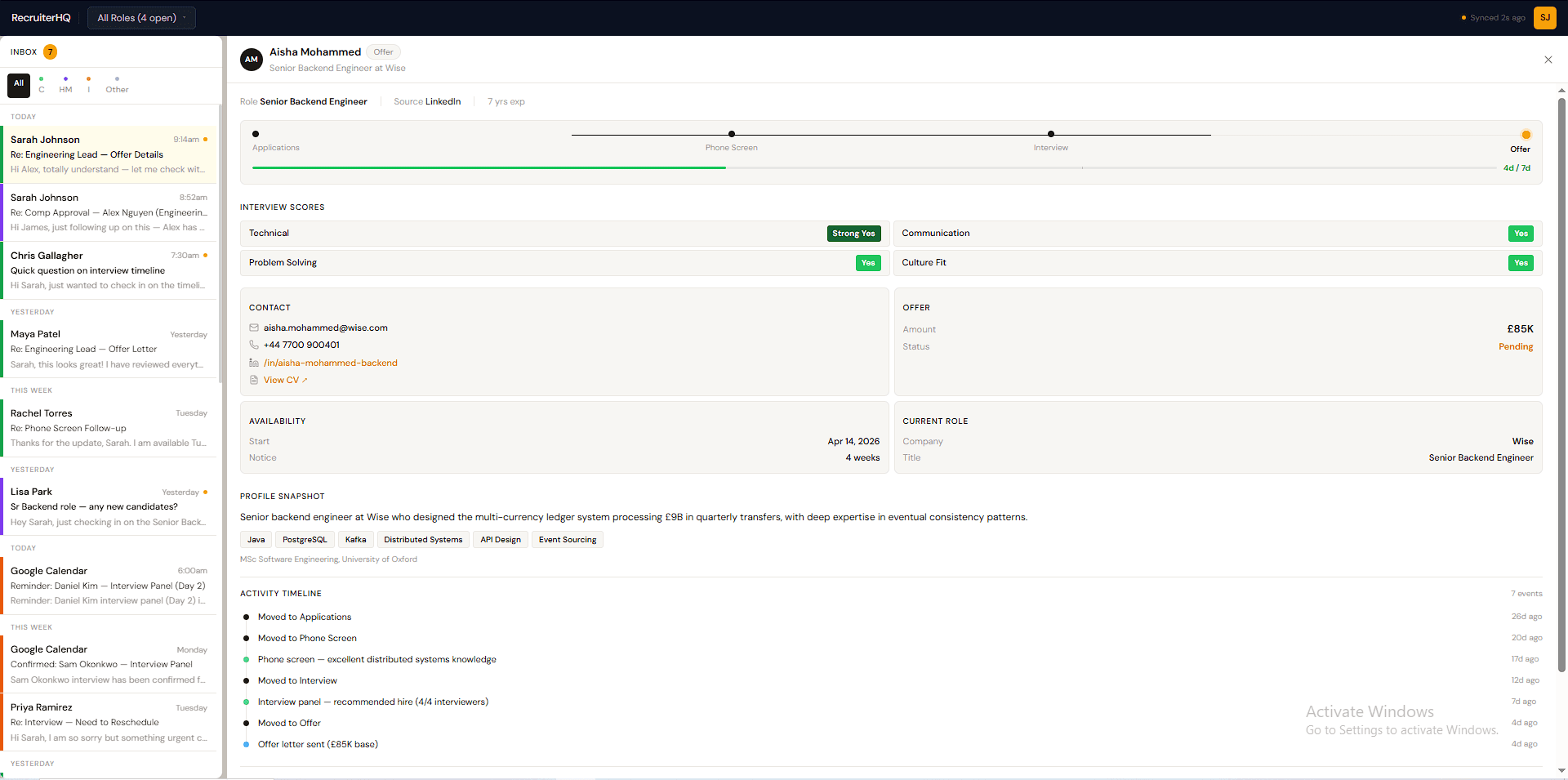Screen dimensions: 1568x780
Task: Click the SJ profile avatar in the top bar
Action: coord(1544,17)
